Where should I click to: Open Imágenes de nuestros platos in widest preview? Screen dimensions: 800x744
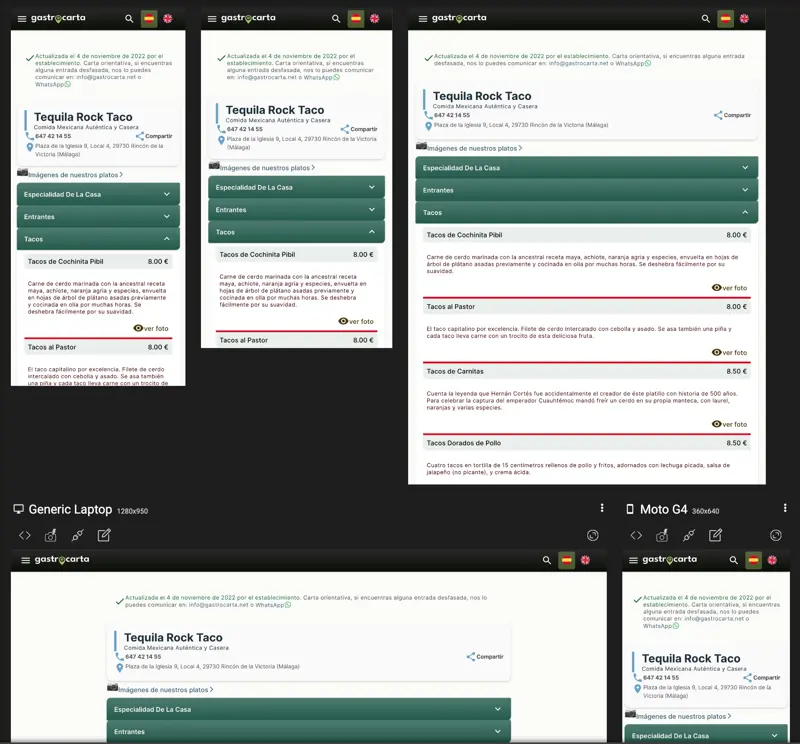474,148
